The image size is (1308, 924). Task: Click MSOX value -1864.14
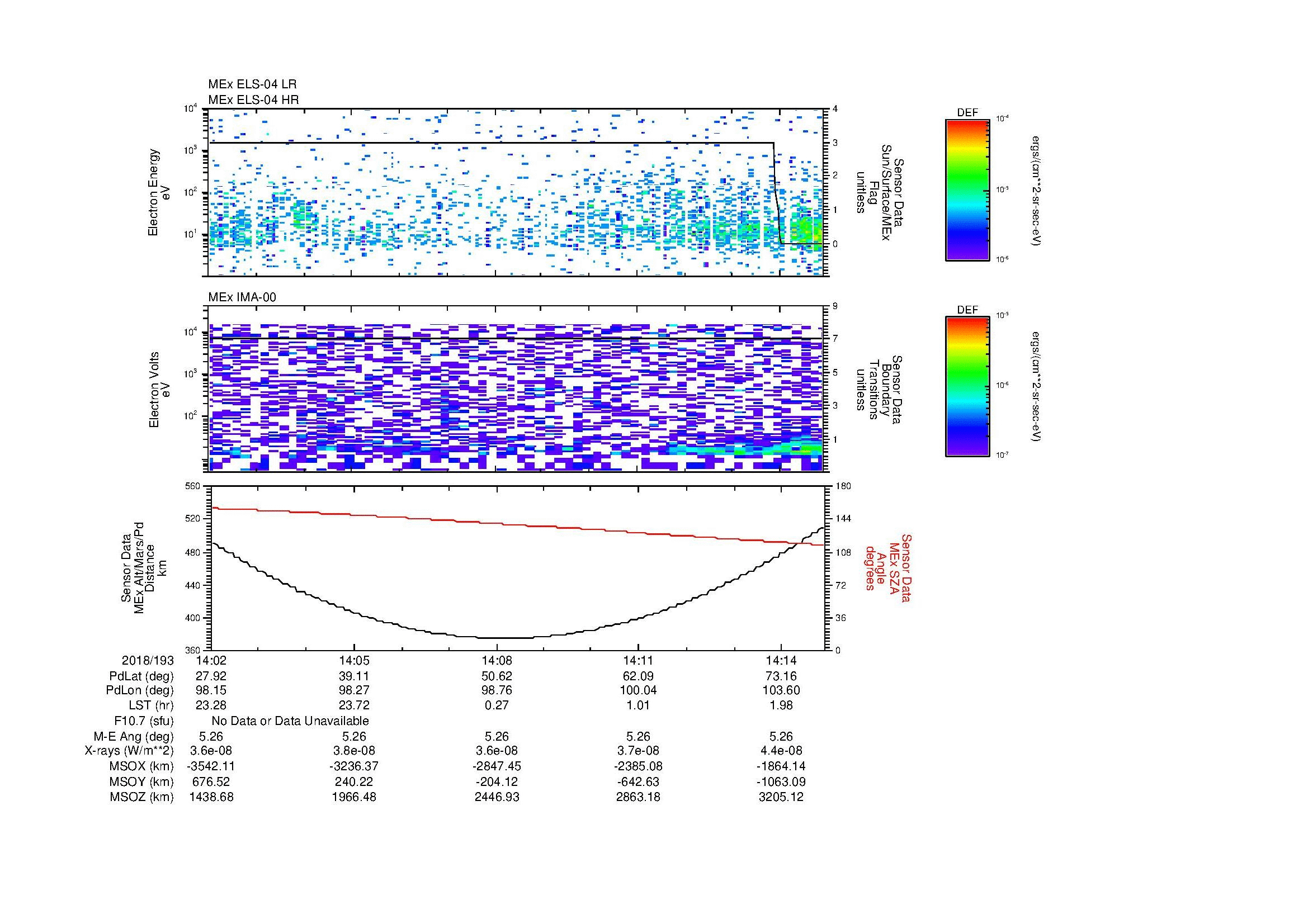point(781,766)
